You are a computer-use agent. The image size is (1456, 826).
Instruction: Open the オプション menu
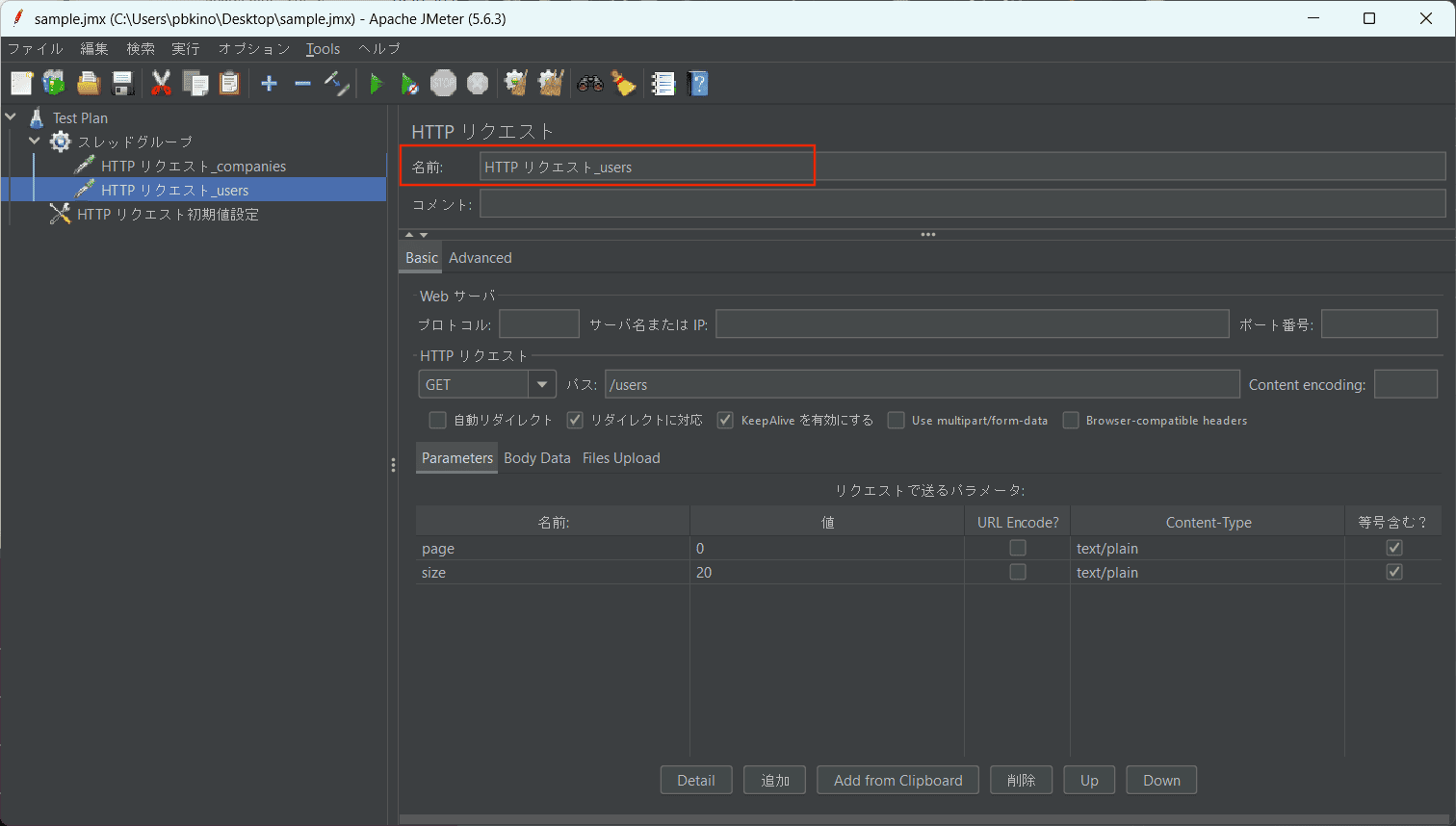tap(254, 48)
